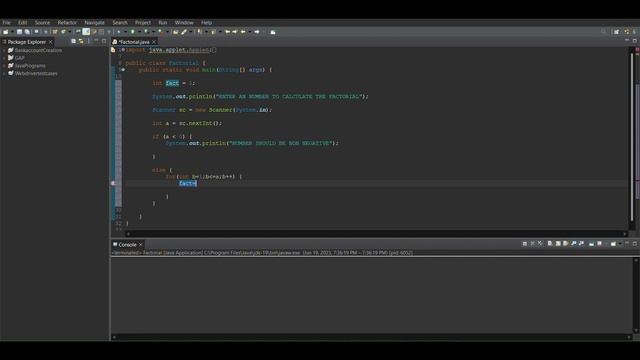The width and height of the screenshot is (640, 360).
Task: Expand the JavaPrograms project node
Action: (4, 66)
